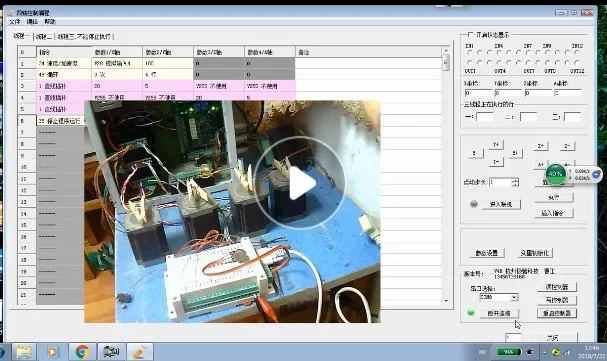Click the 重启控制器 button
Image resolution: width=607 pixels, height=361 pixels.
tap(557, 313)
